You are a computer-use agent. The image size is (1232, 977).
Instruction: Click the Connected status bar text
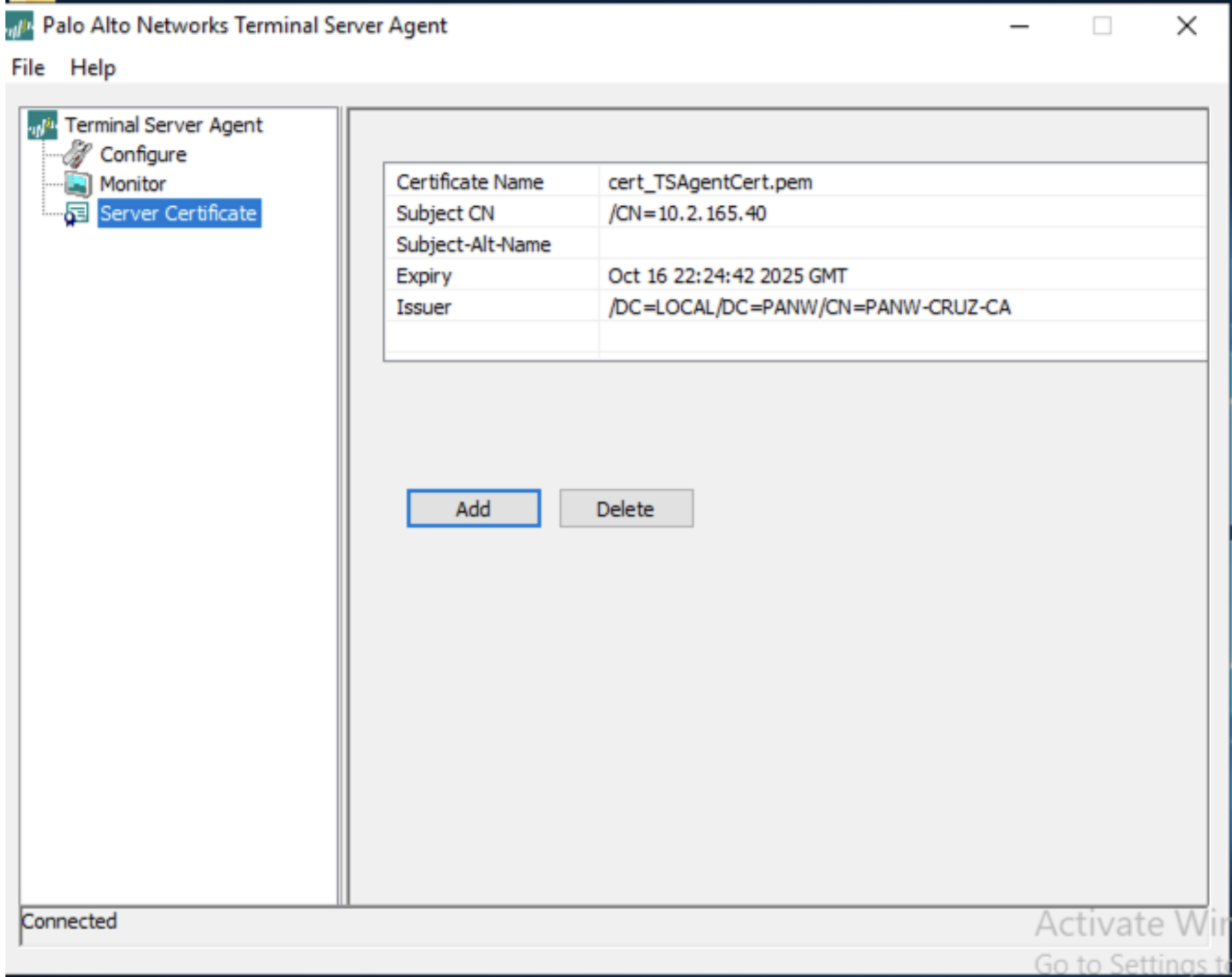(69, 921)
